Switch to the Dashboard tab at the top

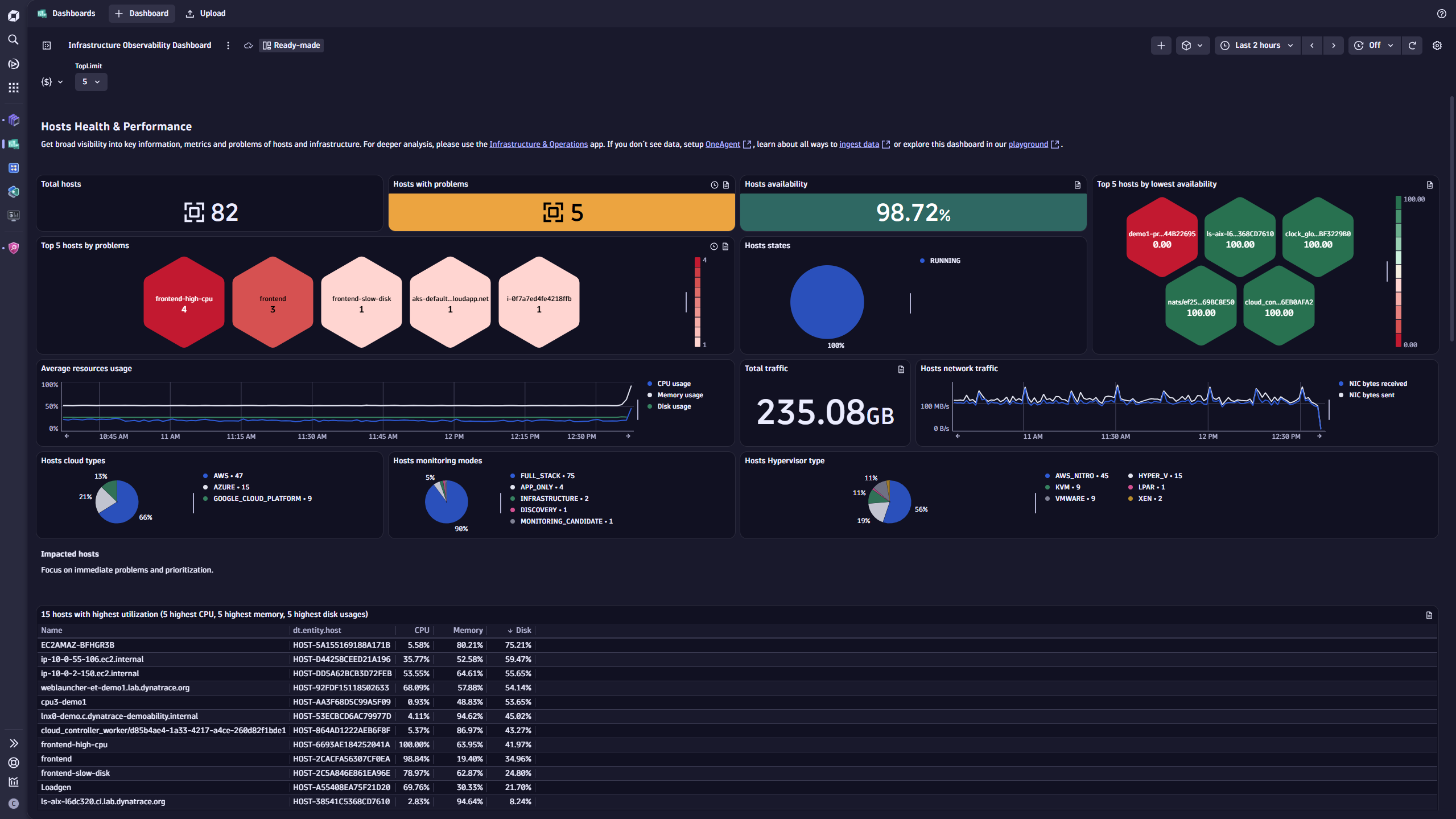point(142,13)
